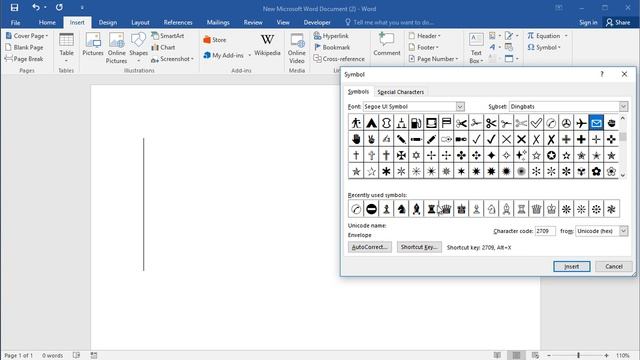Click the 0 words status bar entry
Screen dimensions: 640x360
pos(52,356)
